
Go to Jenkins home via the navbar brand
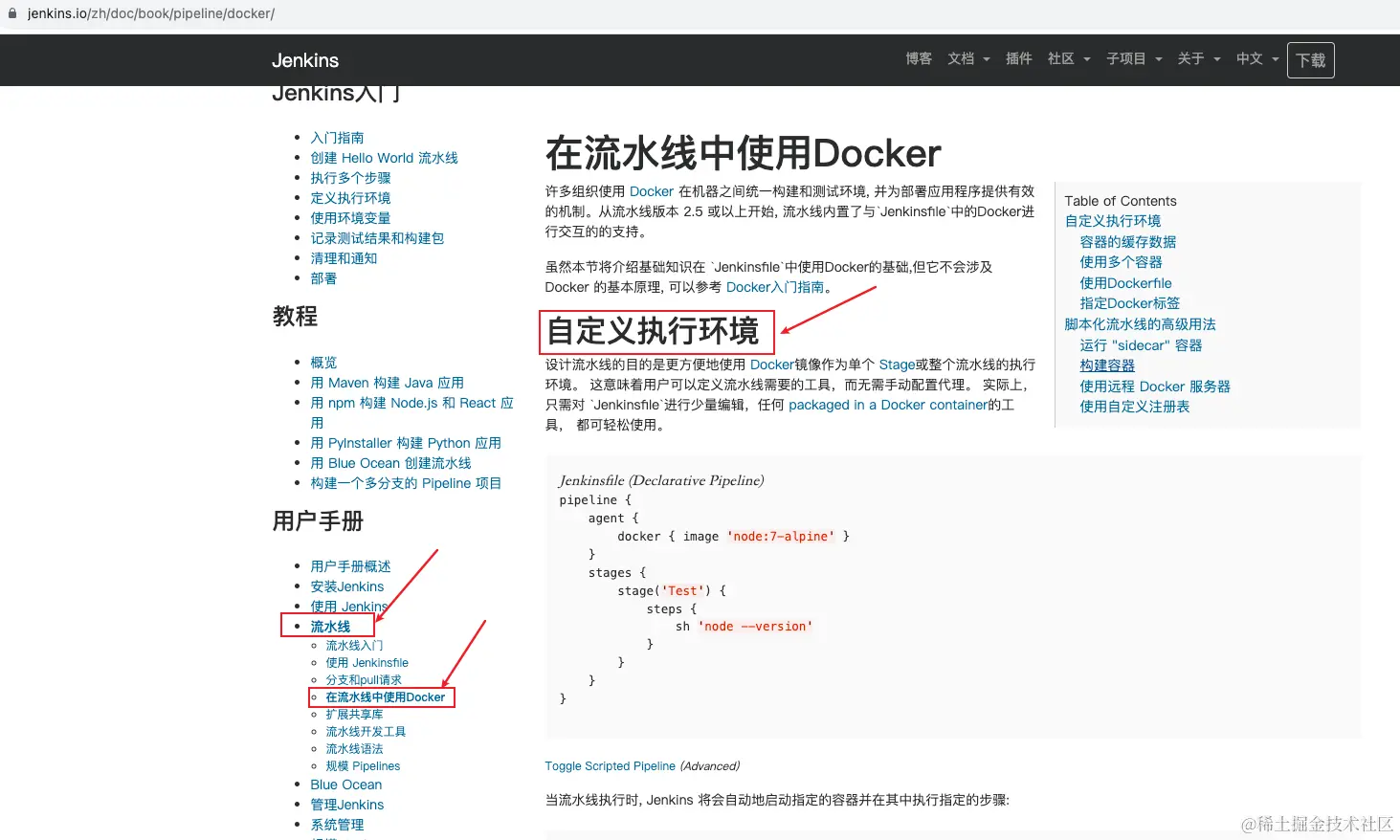[x=305, y=60]
